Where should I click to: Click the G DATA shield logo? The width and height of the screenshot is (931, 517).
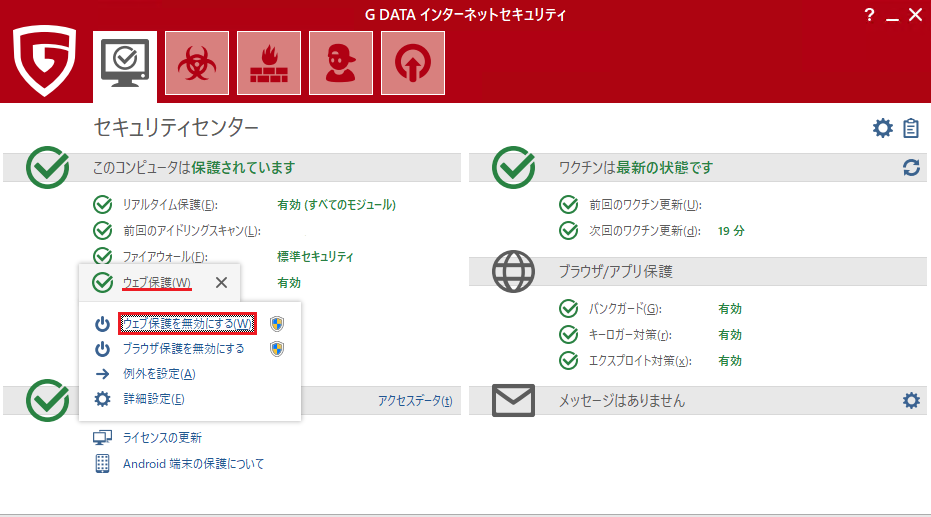45,60
